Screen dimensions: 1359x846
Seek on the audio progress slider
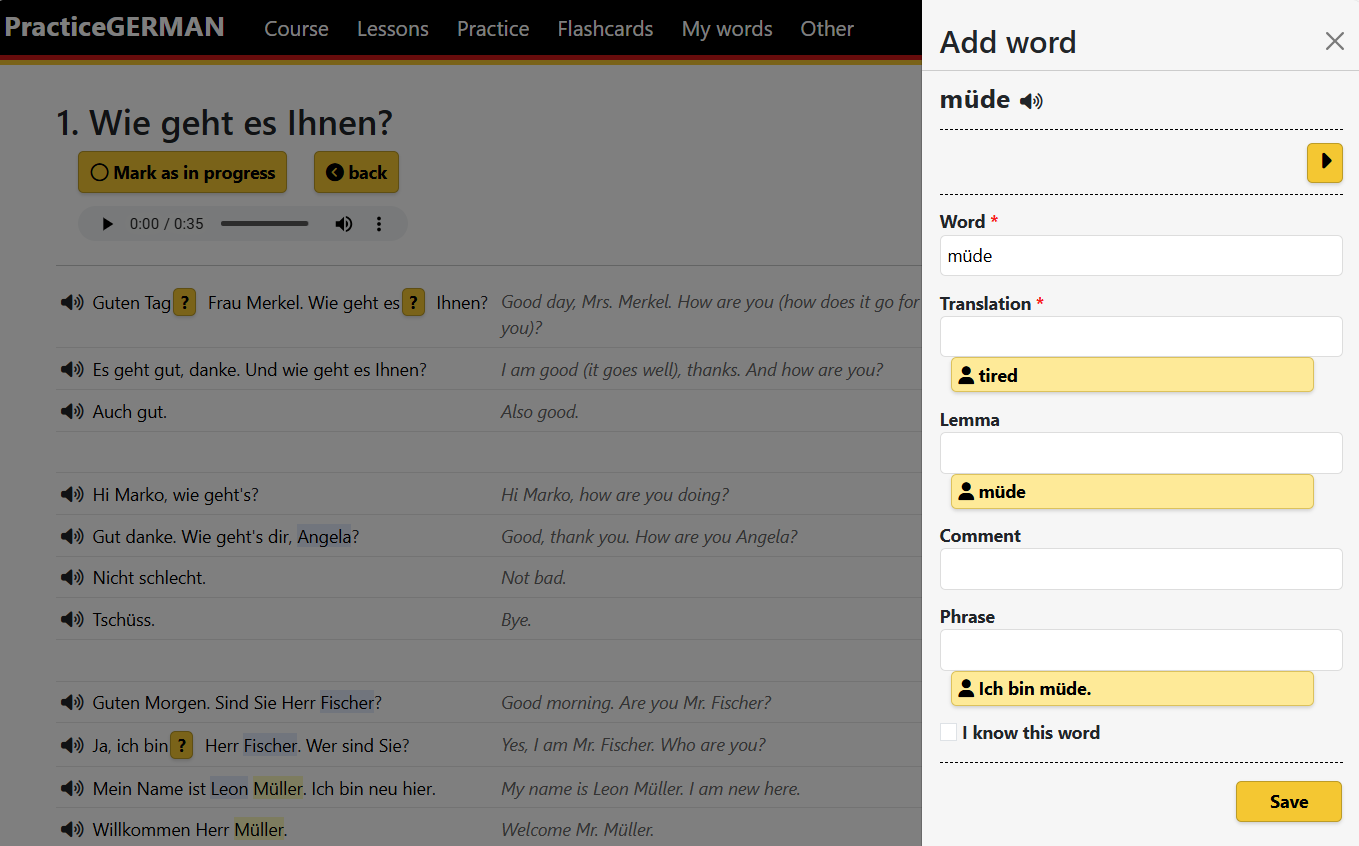265,224
